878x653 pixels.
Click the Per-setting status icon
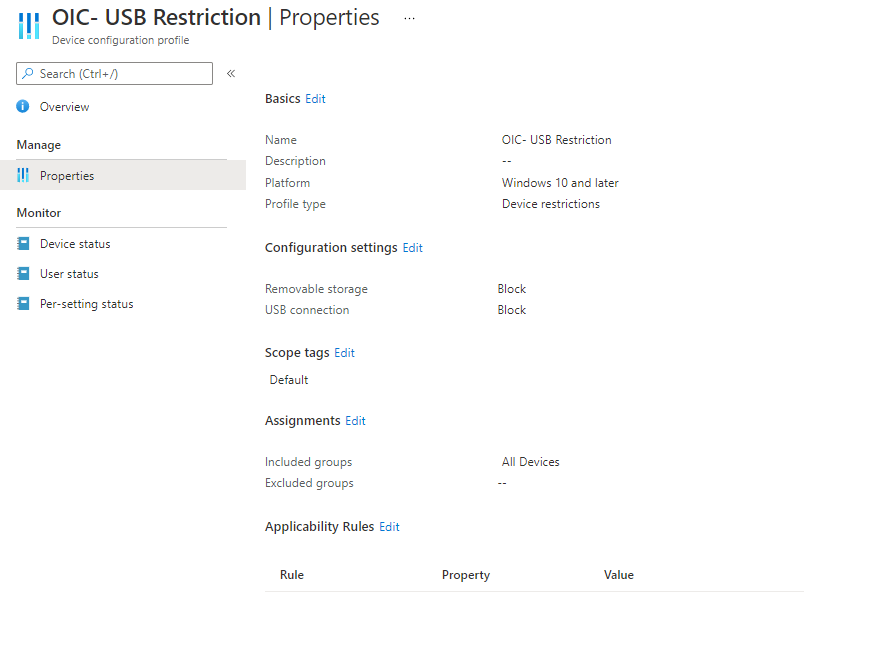point(22,303)
